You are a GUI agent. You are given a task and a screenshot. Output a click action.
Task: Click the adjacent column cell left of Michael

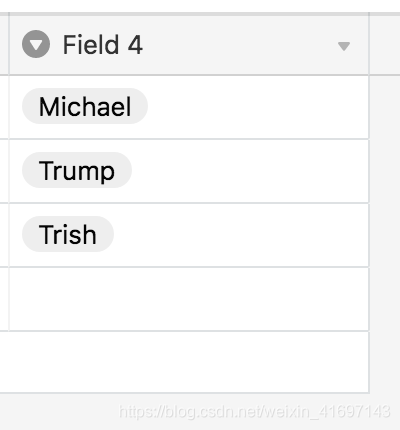pos(4,107)
